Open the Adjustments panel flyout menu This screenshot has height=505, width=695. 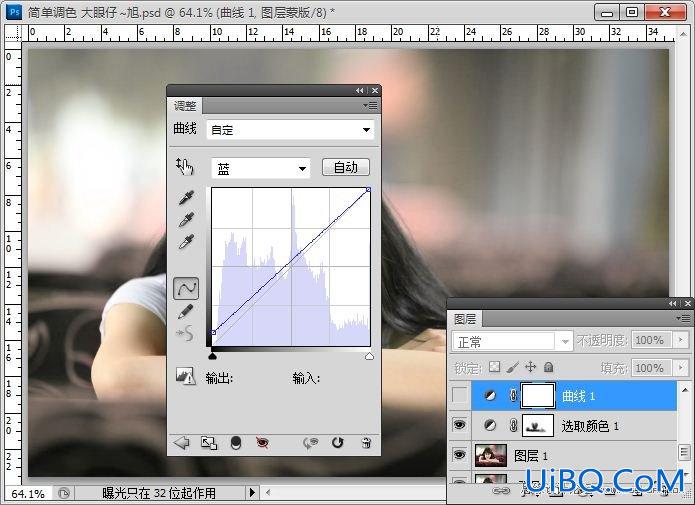371,106
